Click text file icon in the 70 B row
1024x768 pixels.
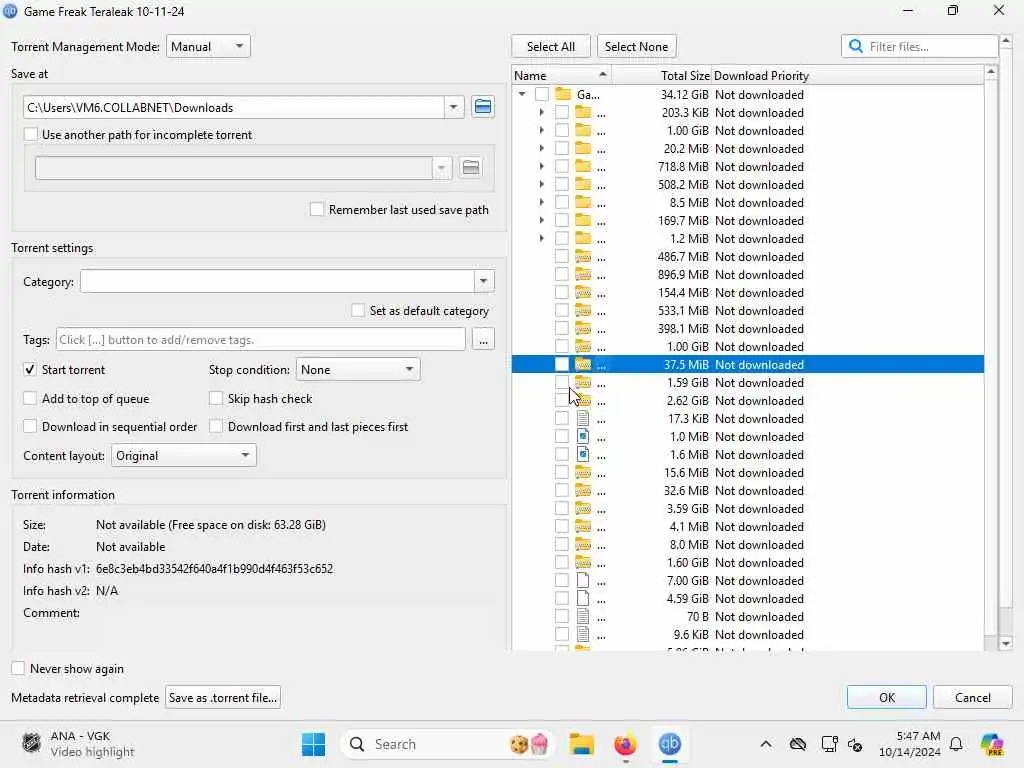coord(583,616)
